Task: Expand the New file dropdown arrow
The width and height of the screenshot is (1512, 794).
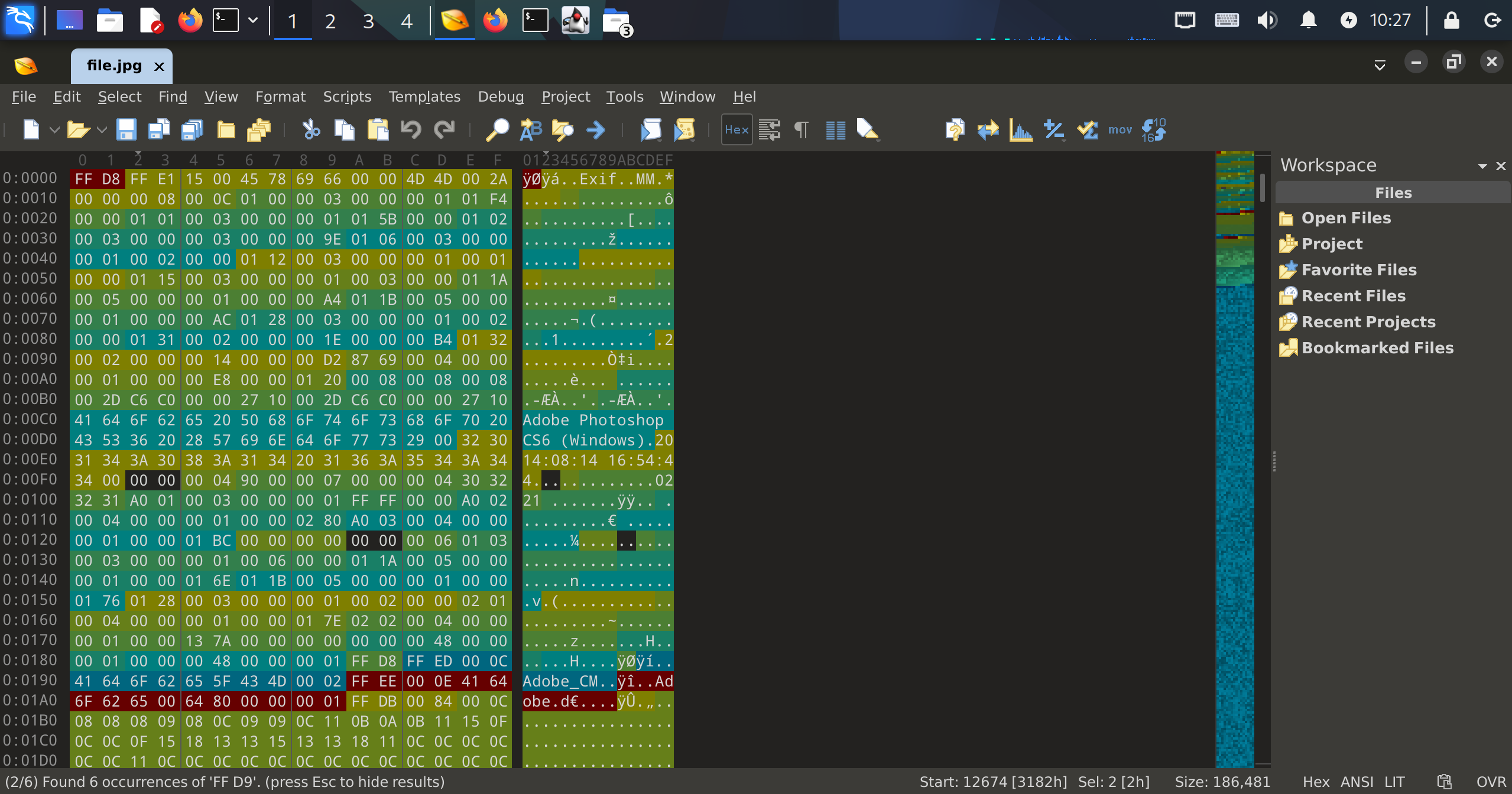Action: (54, 129)
